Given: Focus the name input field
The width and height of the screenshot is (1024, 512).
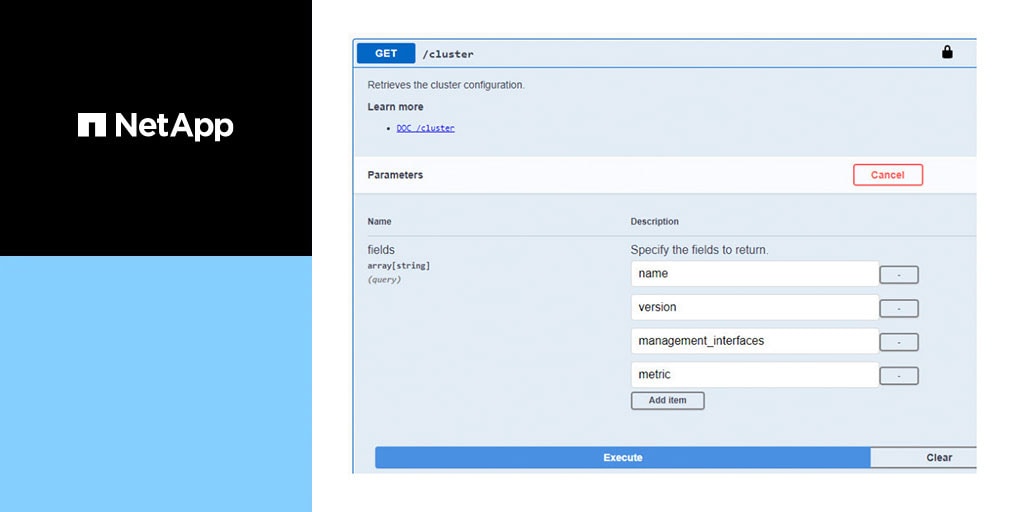Looking at the screenshot, I should point(754,274).
